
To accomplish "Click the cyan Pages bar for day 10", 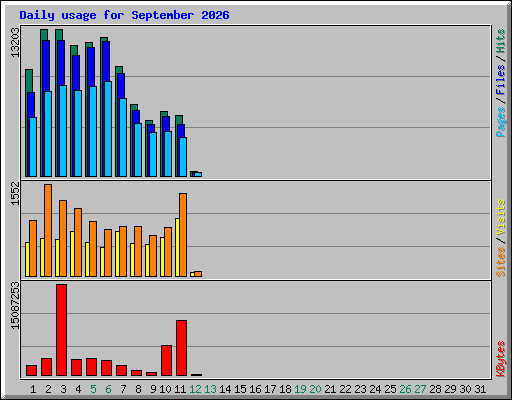I will tap(168, 154).
